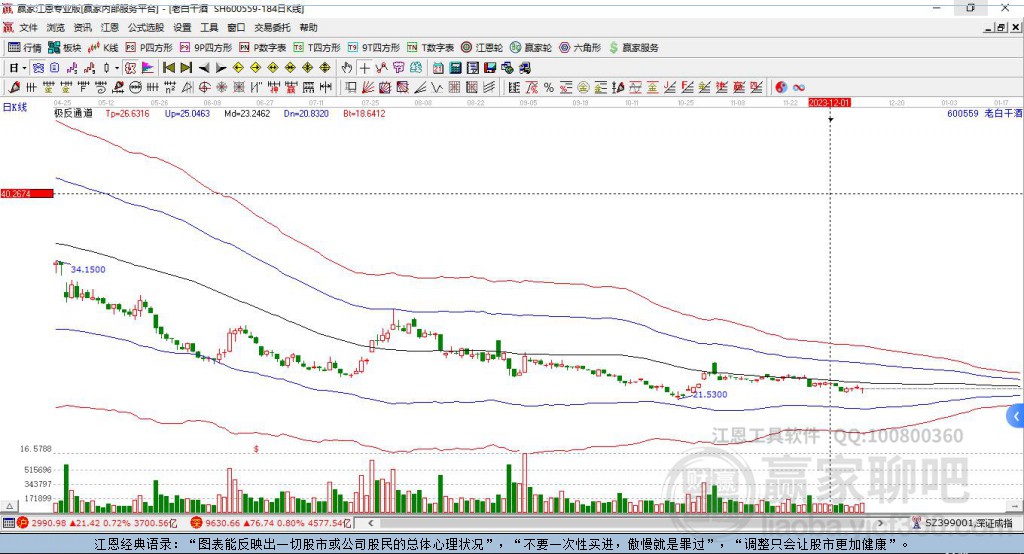Open the 工具 menu
Image resolution: width=1024 pixels, height=554 pixels.
point(209,27)
